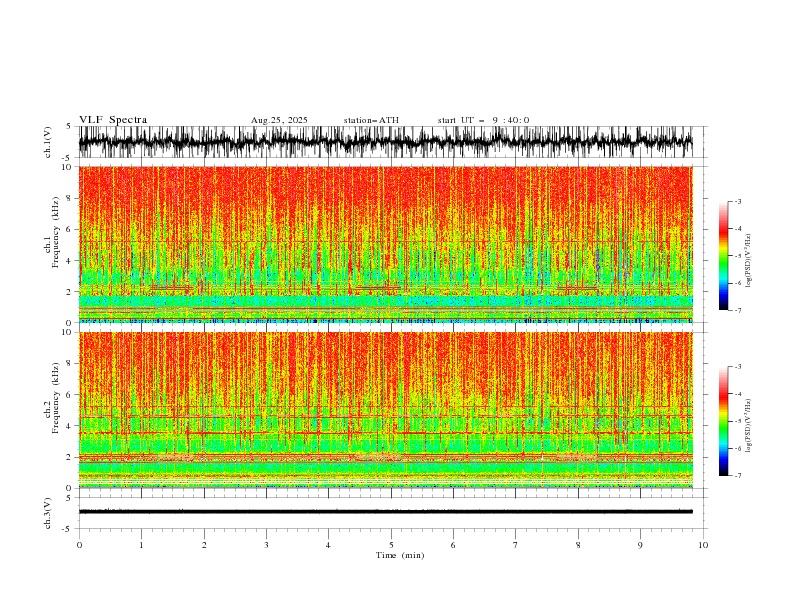The image size is (792, 612).
Task: Click the ch.2 frequency axis "6" tick label
Action: pyautogui.click(x=69, y=395)
